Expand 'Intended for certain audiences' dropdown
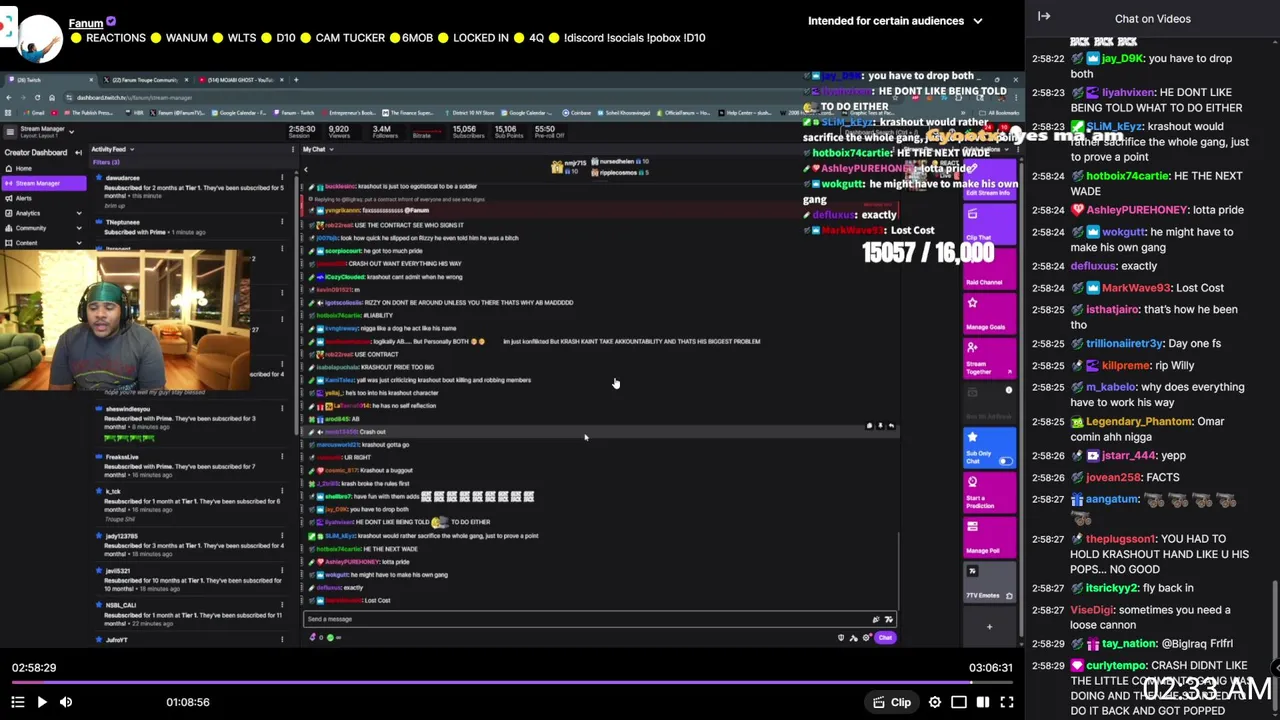This screenshot has height=720, width=1280. tap(895, 20)
